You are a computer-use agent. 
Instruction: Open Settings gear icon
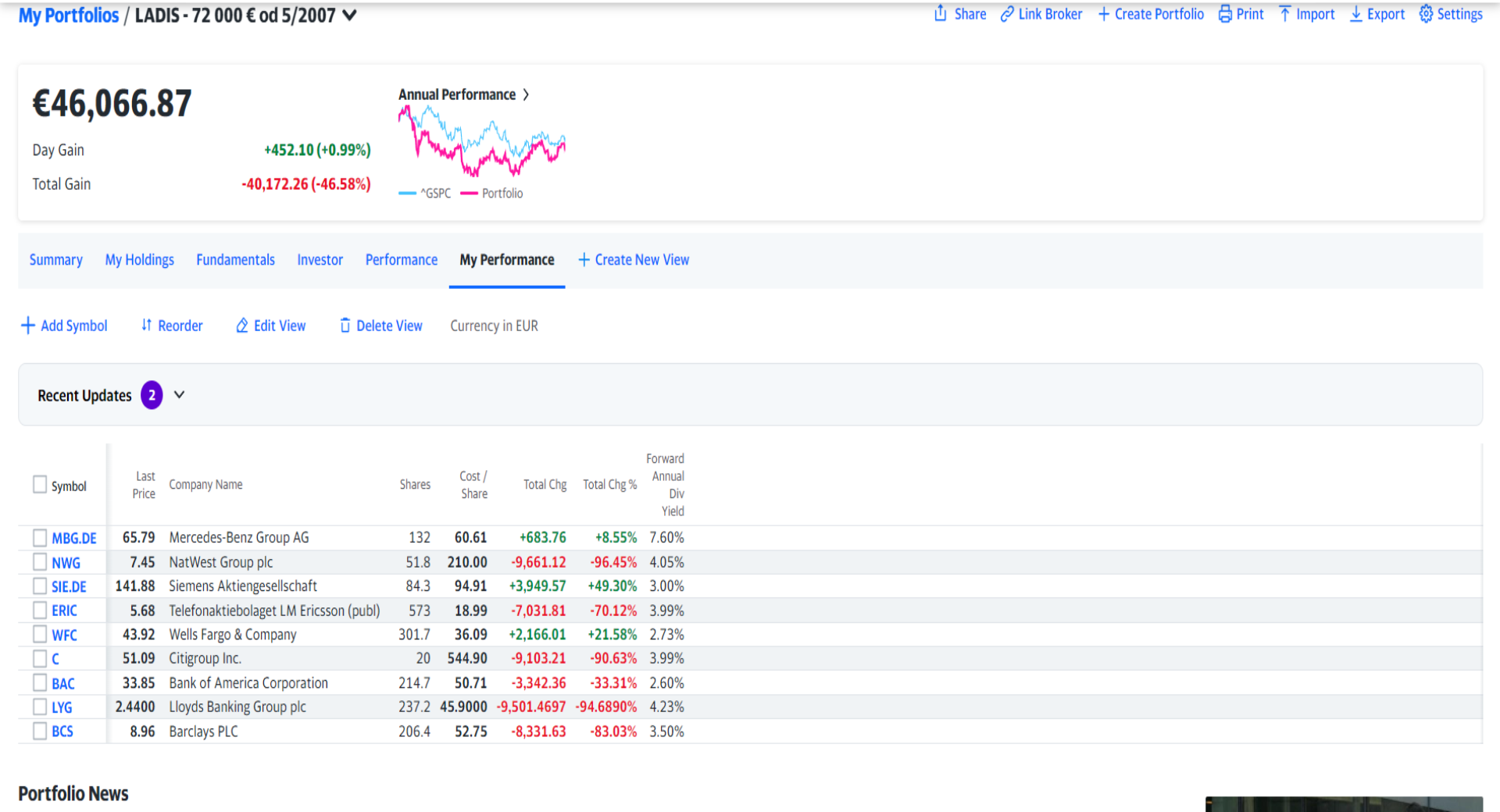click(x=1426, y=14)
